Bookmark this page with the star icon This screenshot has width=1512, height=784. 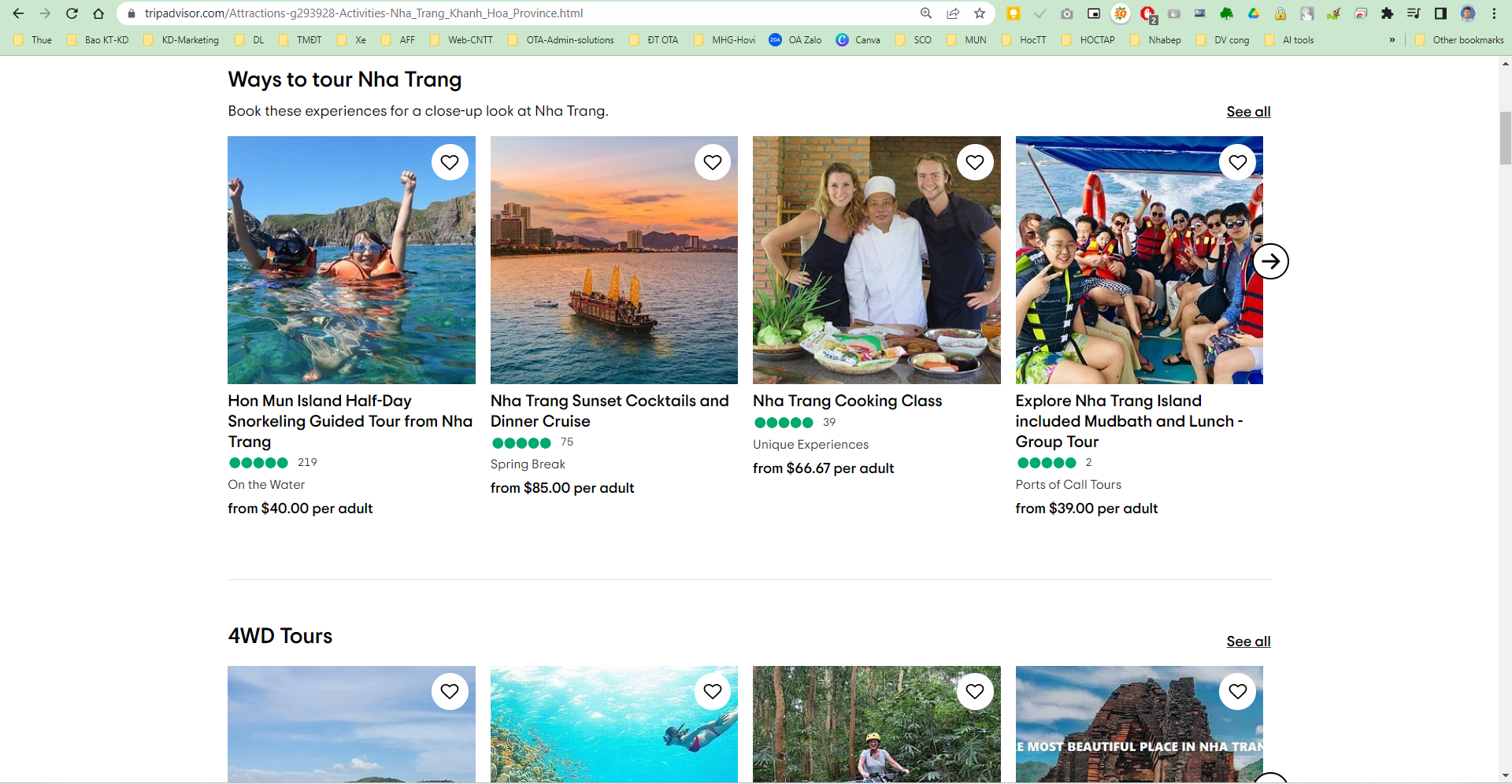click(x=980, y=13)
